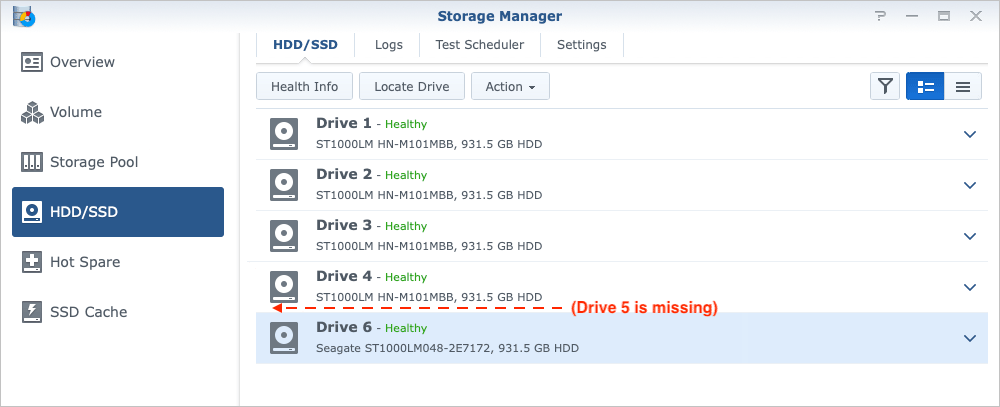Click the Hot Spare plus icon
The image size is (1000, 407).
tap(32, 262)
